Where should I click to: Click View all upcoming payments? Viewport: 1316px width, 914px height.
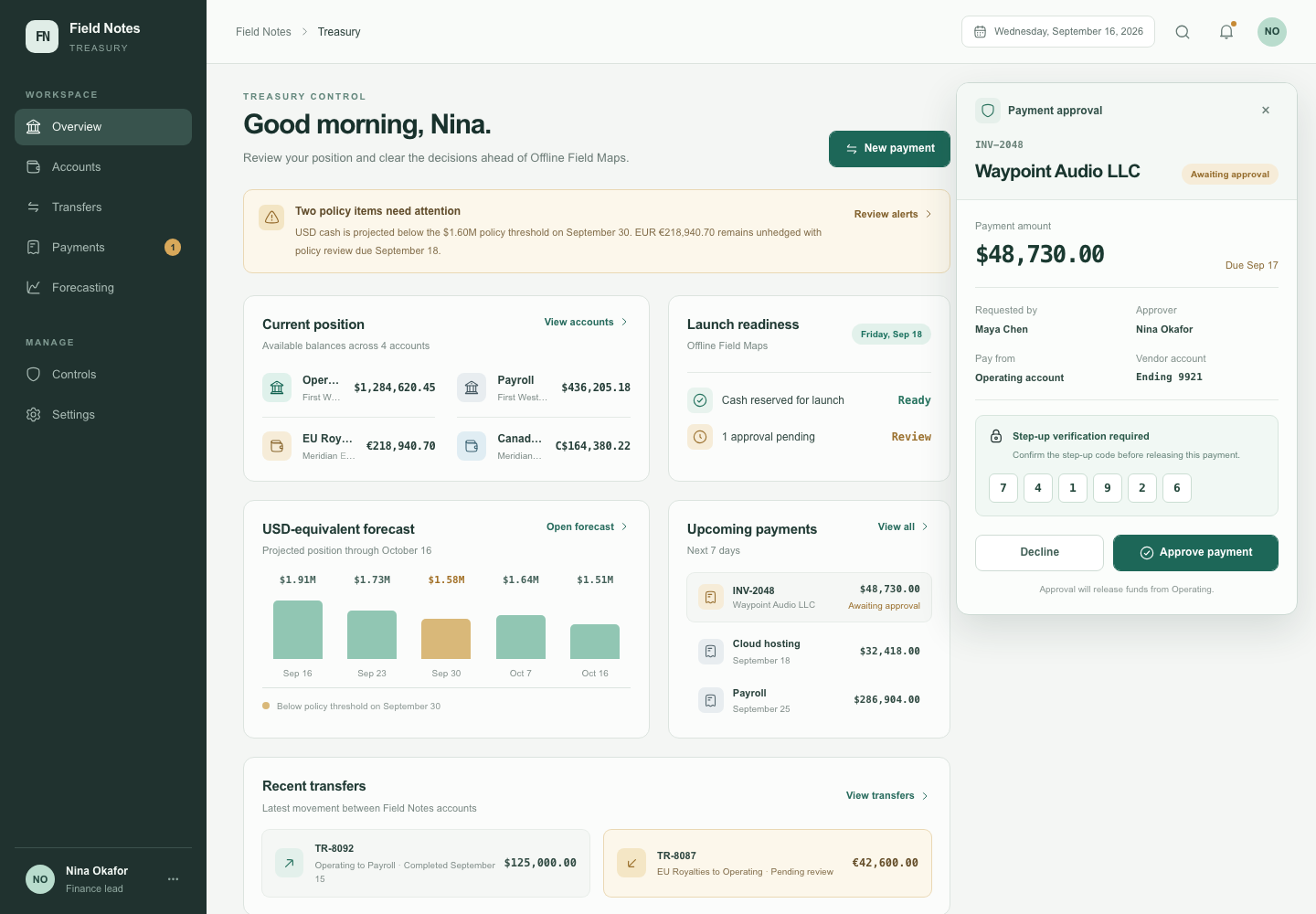pos(903,526)
